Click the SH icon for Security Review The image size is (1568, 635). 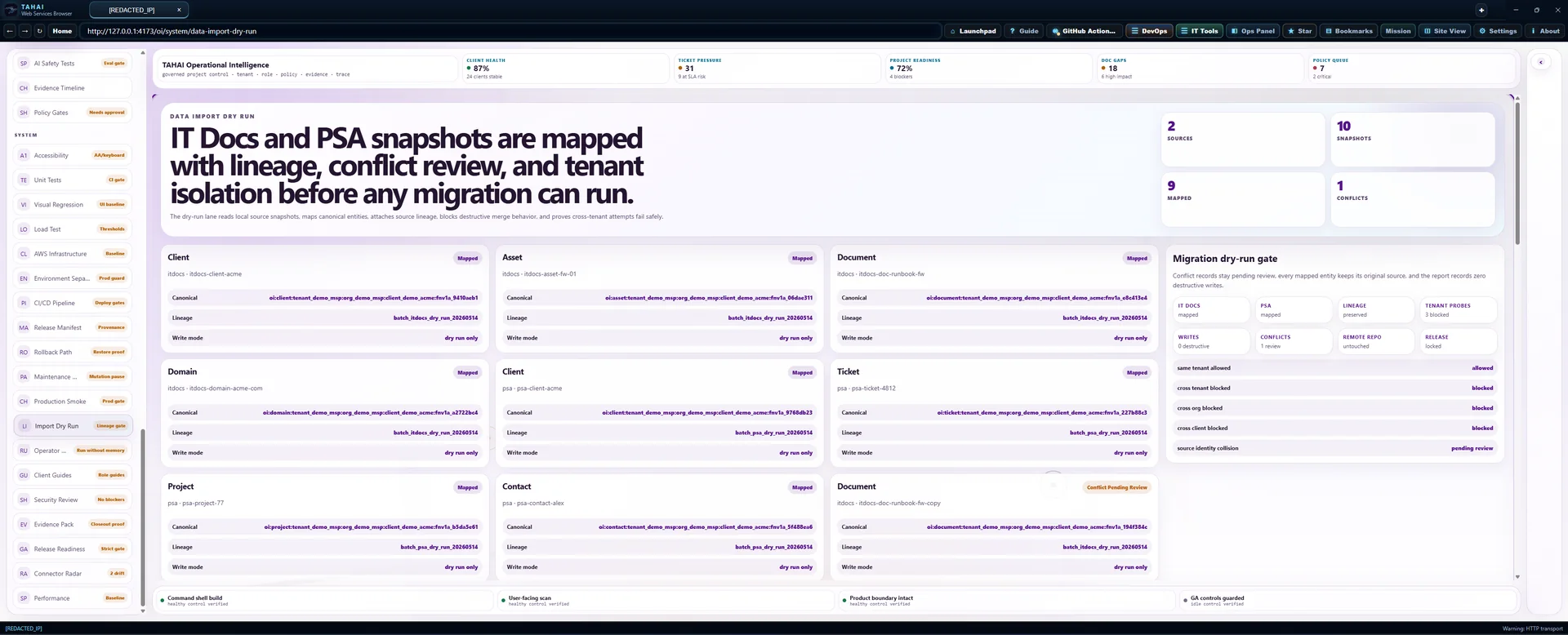(24, 500)
